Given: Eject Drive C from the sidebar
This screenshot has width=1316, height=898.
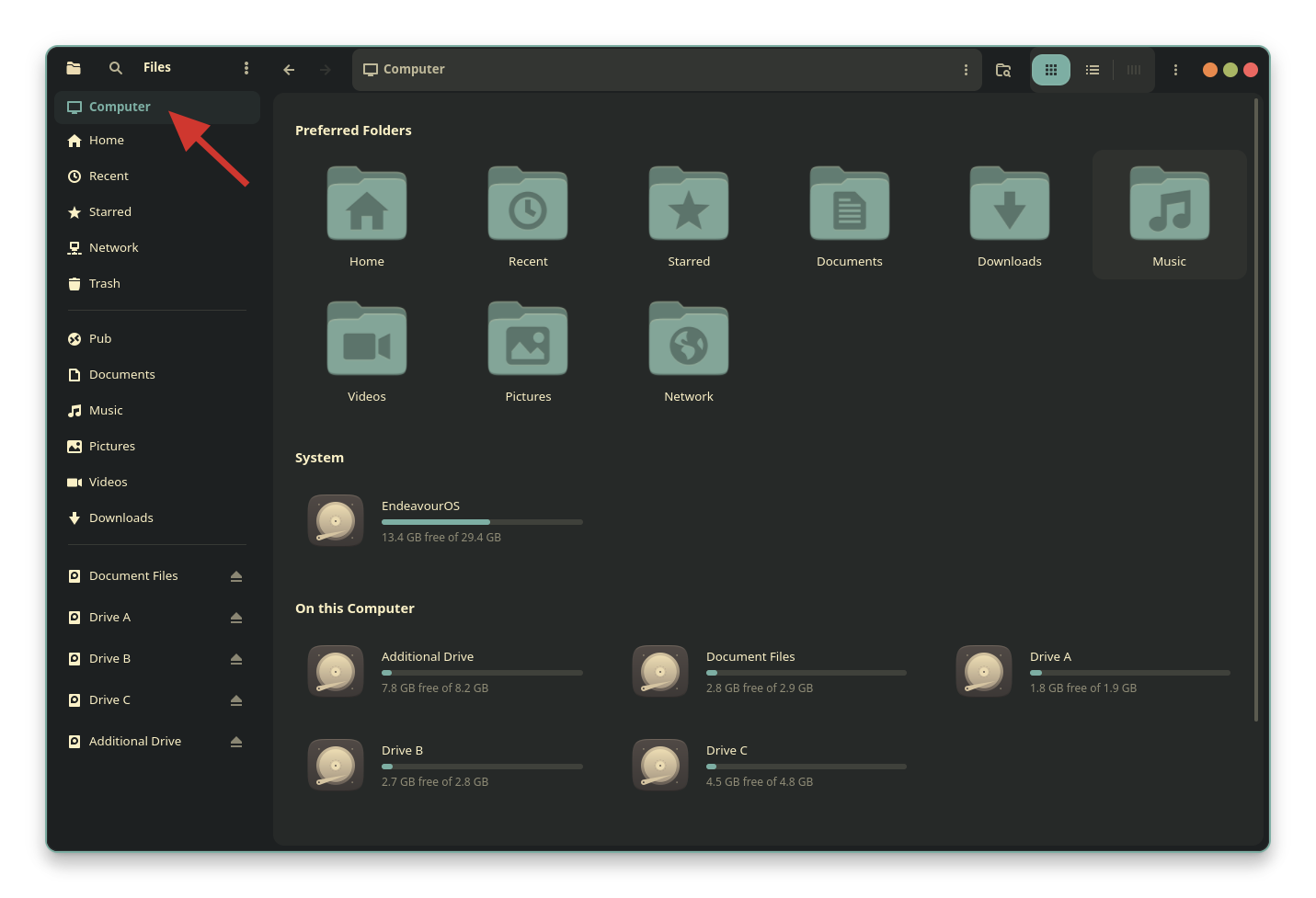Looking at the screenshot, I should (x=236, y=700).
